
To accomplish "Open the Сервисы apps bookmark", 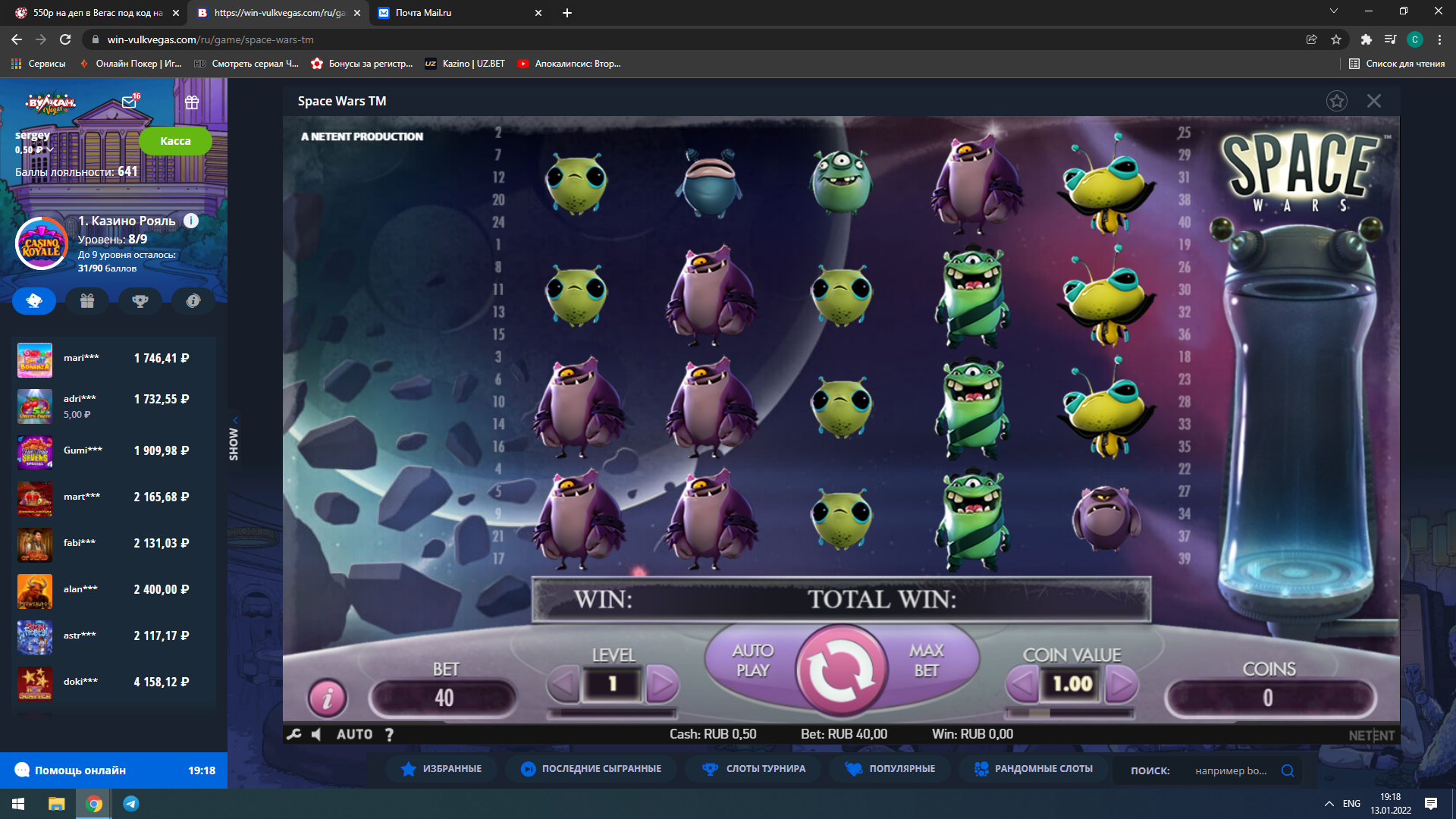I will [x=38, y=64].
